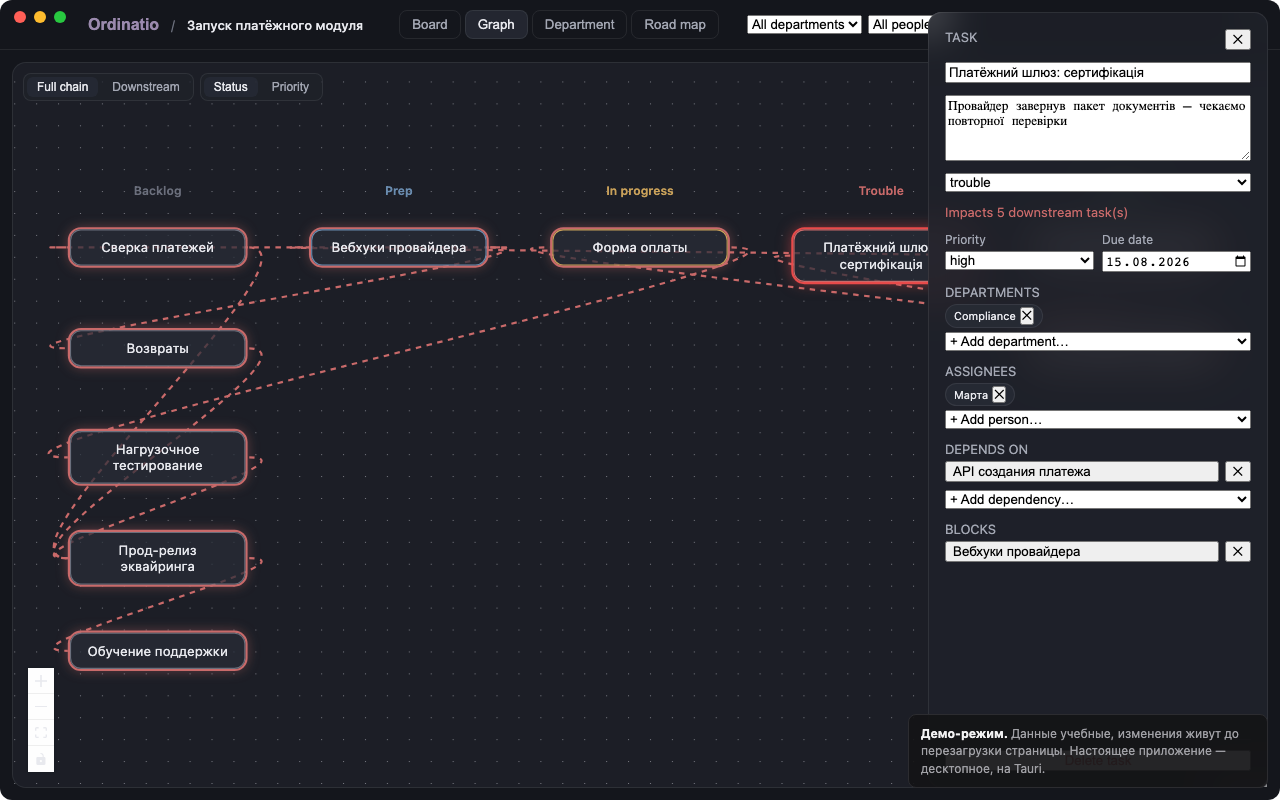Open the task status dropdown showing trouble
This screenshot has height=800, width=1280.
click(x=1097, y=182)
